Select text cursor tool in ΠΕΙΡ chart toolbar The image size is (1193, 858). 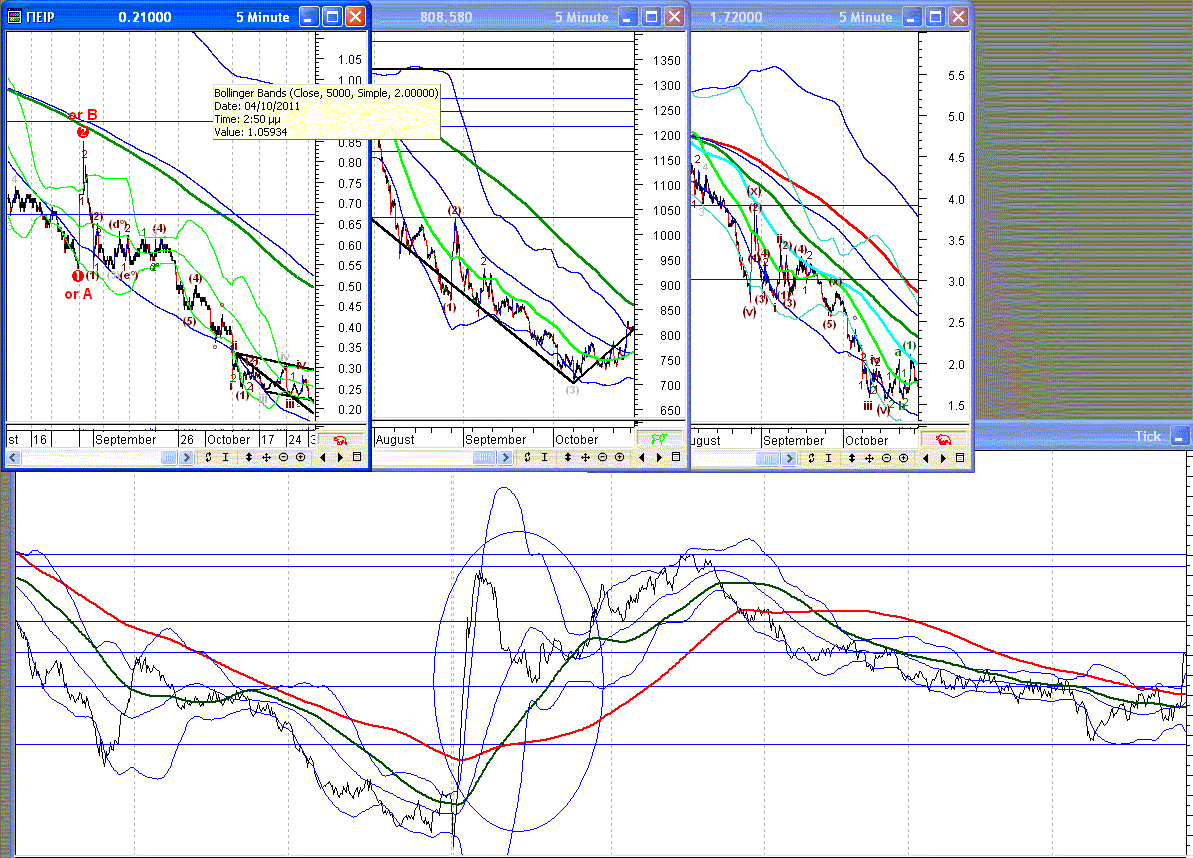[x=225, y=457]
